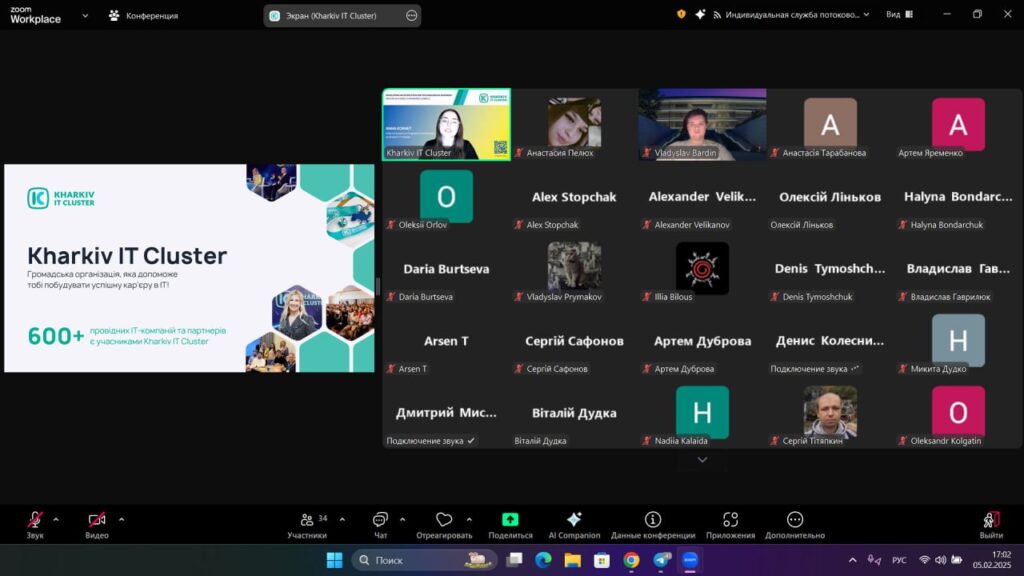Switch input language РУС indicator
Screen dimensions: 1024x576
pos(899,560)
